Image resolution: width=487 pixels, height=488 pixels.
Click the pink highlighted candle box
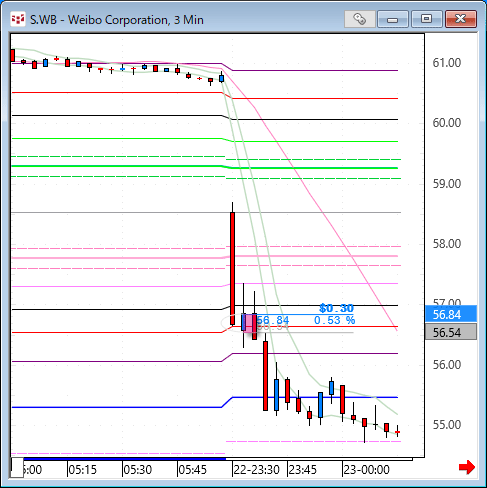coord(249,323)
